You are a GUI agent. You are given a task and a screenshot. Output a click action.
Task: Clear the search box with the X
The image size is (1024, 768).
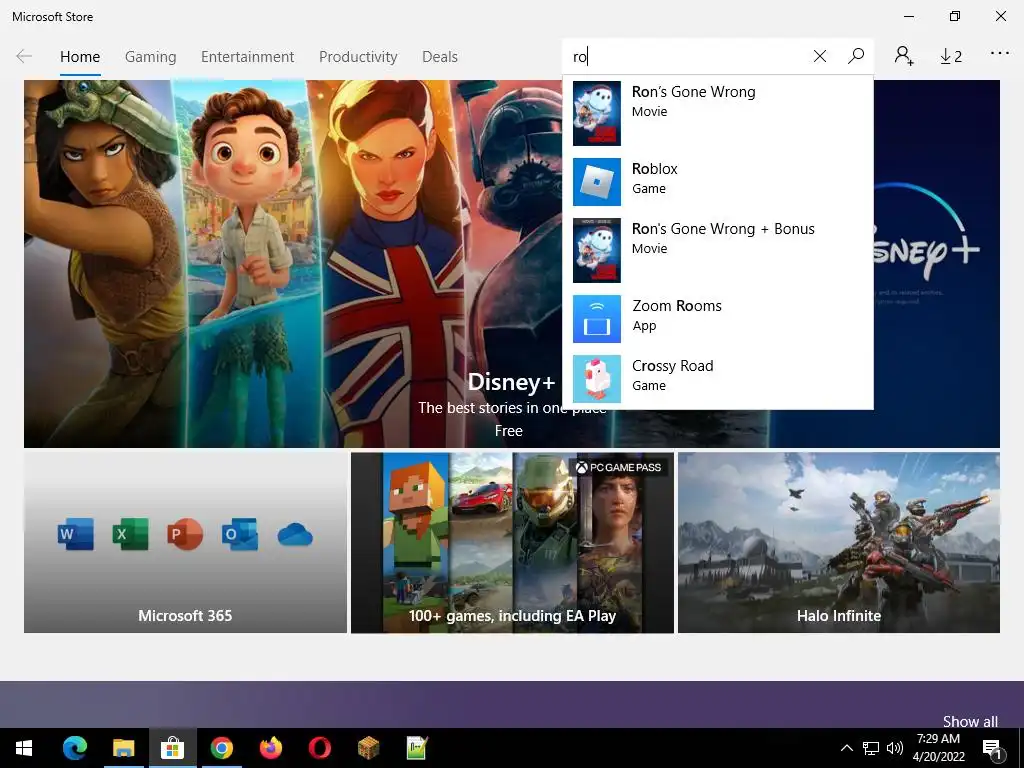point(820,56)
